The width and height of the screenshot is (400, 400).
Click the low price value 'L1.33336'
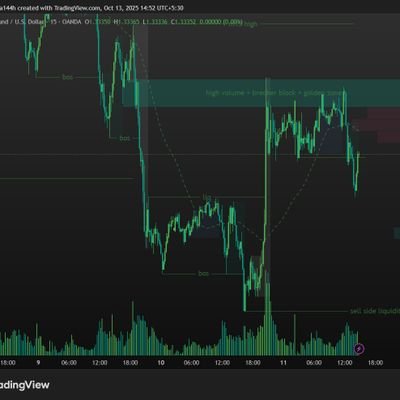(155, 22)
